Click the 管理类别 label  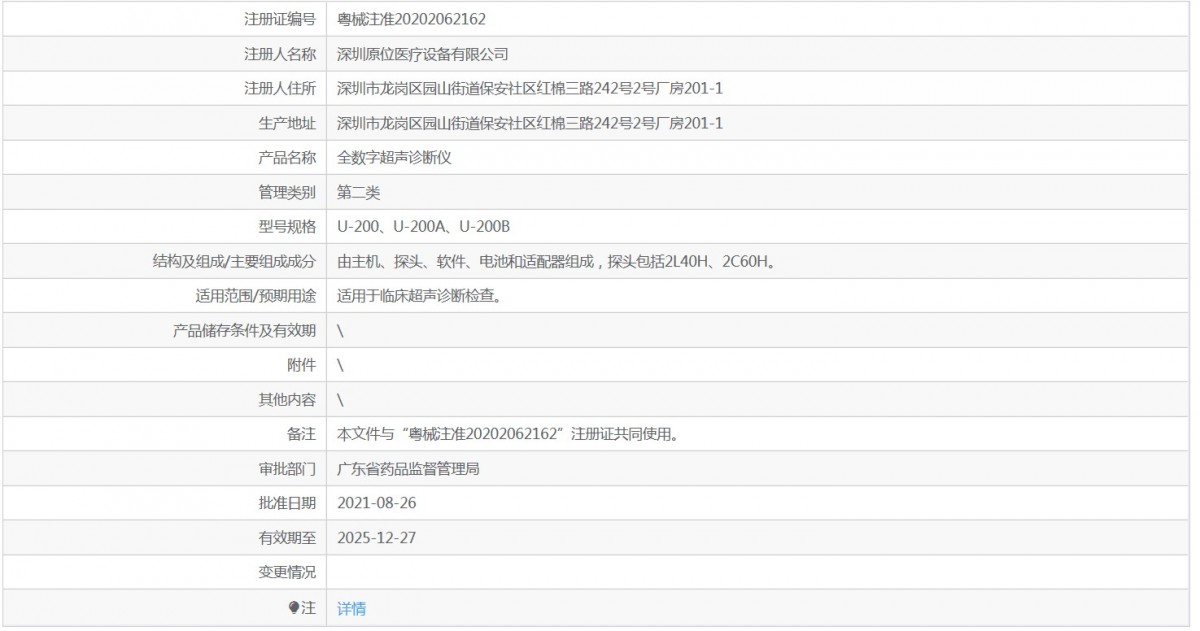(x=287, y=192)
